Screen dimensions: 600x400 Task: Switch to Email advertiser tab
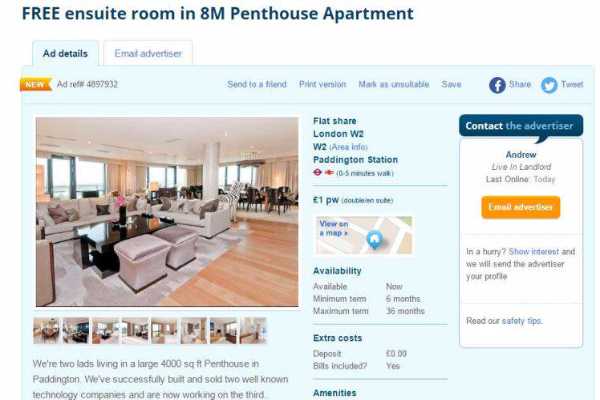click(x=148, y=53)
